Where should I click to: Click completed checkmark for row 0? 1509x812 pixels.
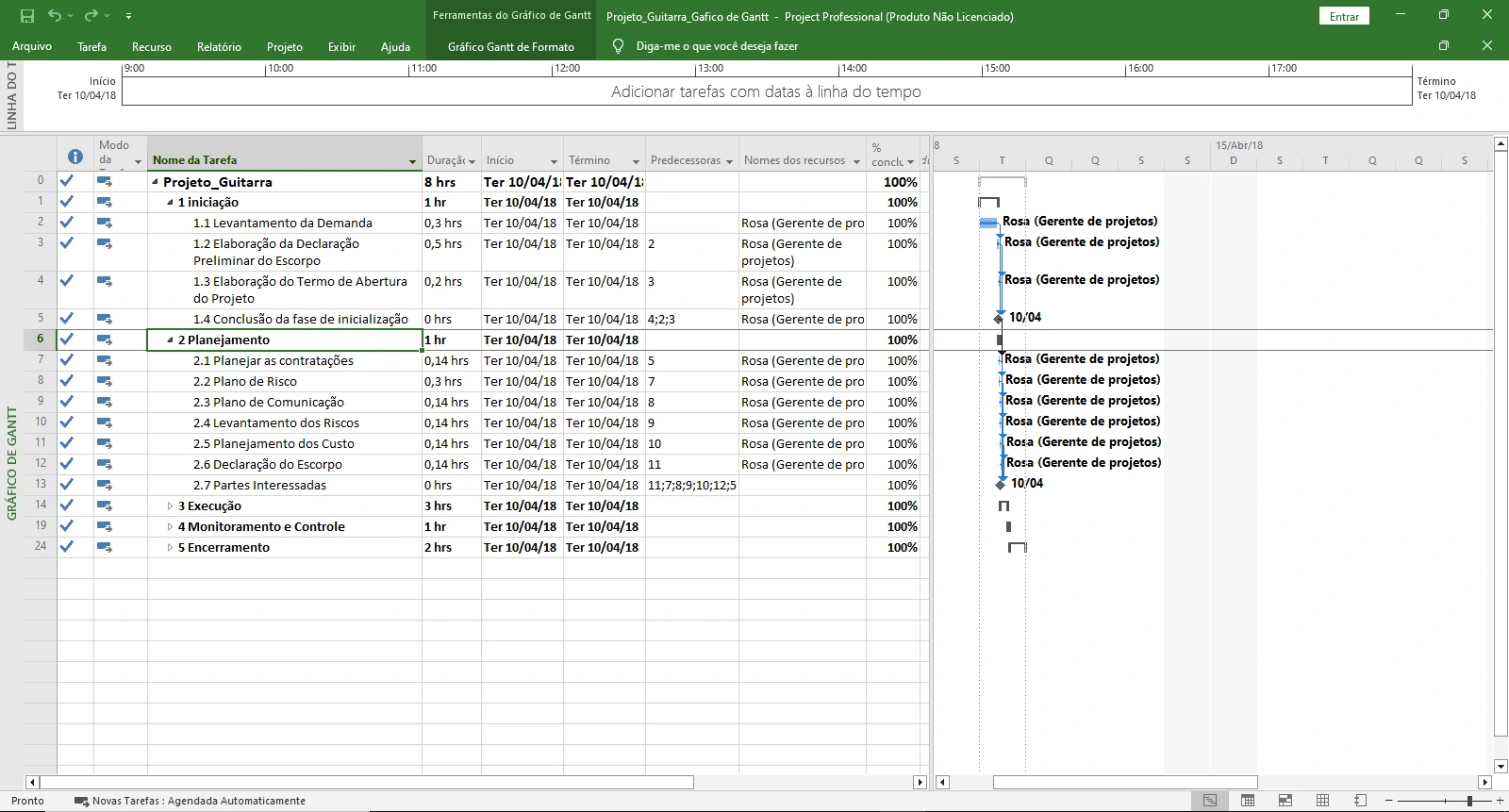pos(67,180)
